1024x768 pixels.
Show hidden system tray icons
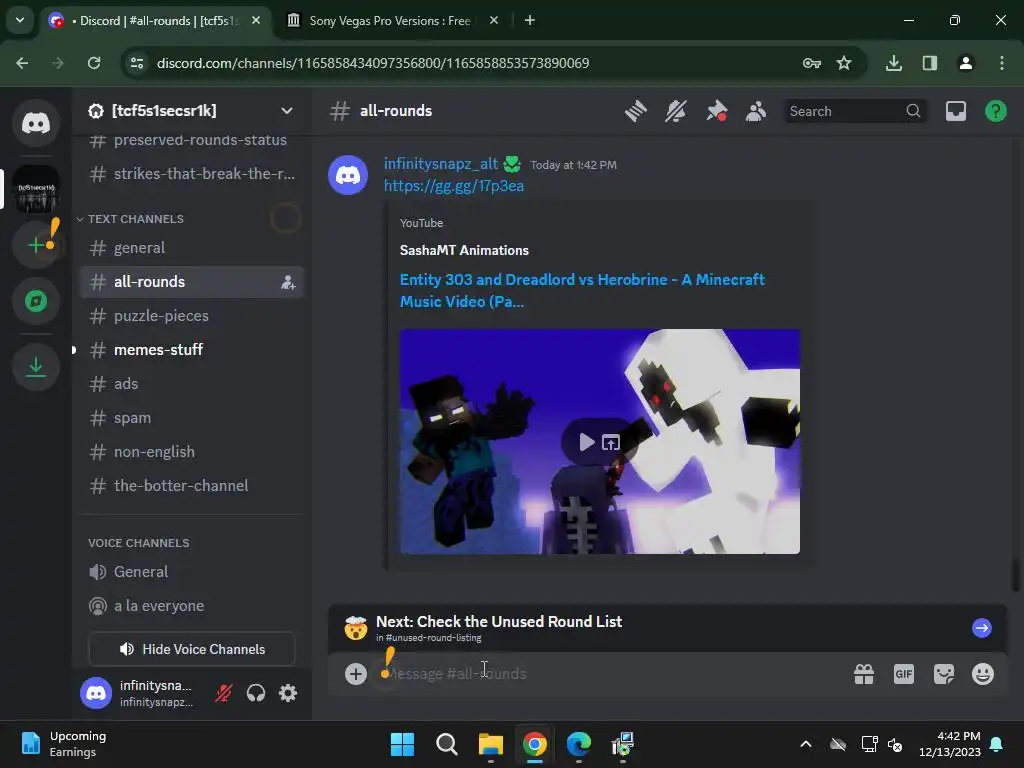coord(806,744)
